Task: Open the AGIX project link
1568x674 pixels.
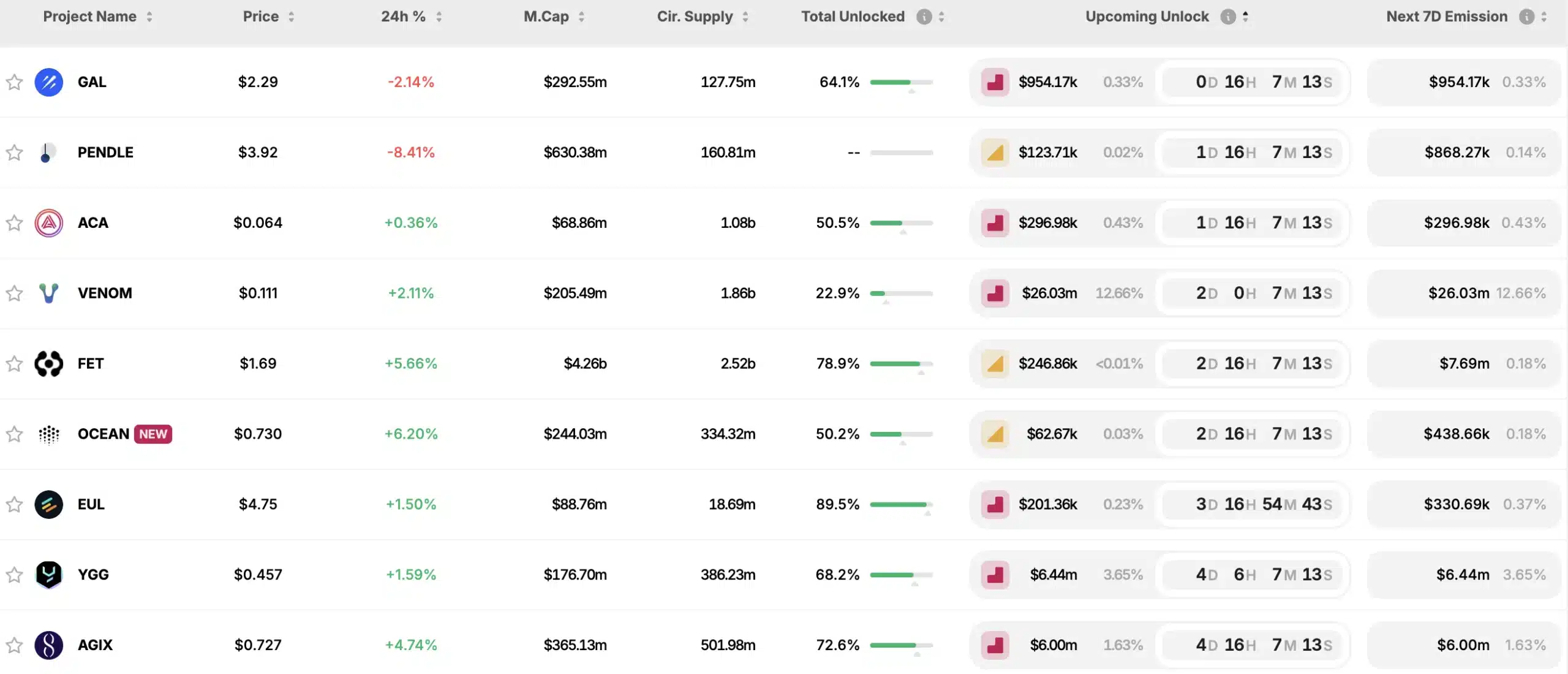Action: click(x=95, y=646)
